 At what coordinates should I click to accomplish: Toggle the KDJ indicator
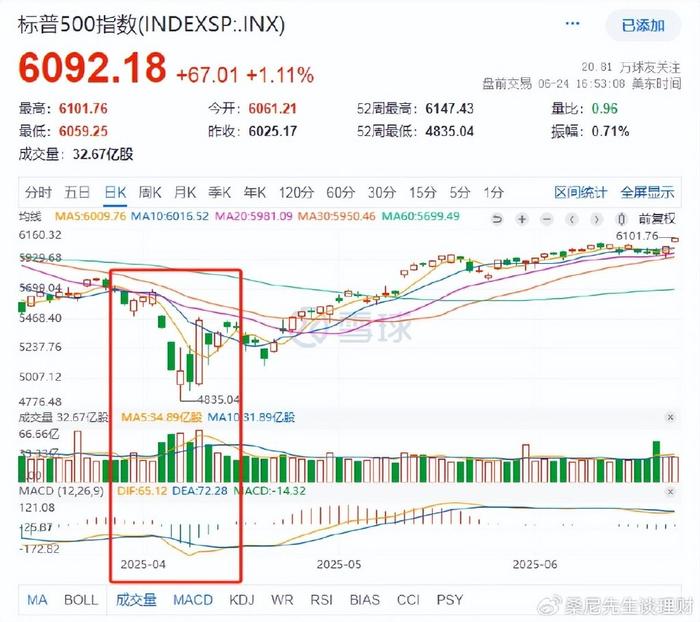242,600
